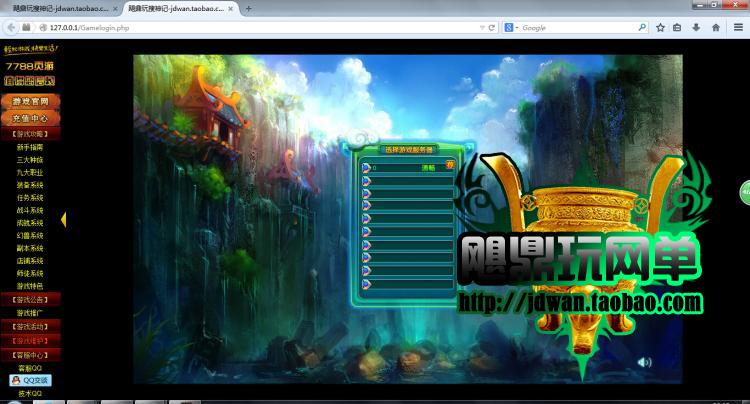750x404 pixels.
Task: Go to home page via house icon
Action: point(714,27)
